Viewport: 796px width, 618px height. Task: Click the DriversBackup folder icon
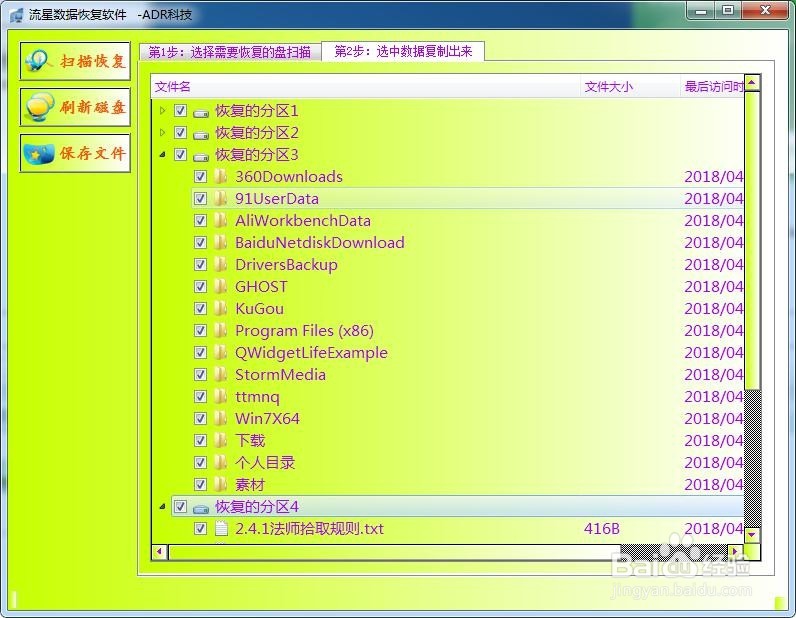tap(220, 265)
